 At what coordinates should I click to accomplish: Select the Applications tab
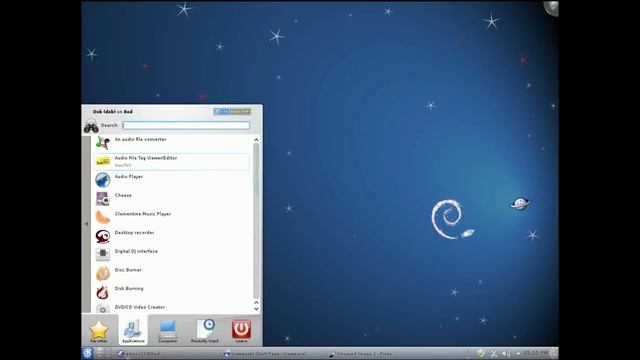(x=133, y=331)
